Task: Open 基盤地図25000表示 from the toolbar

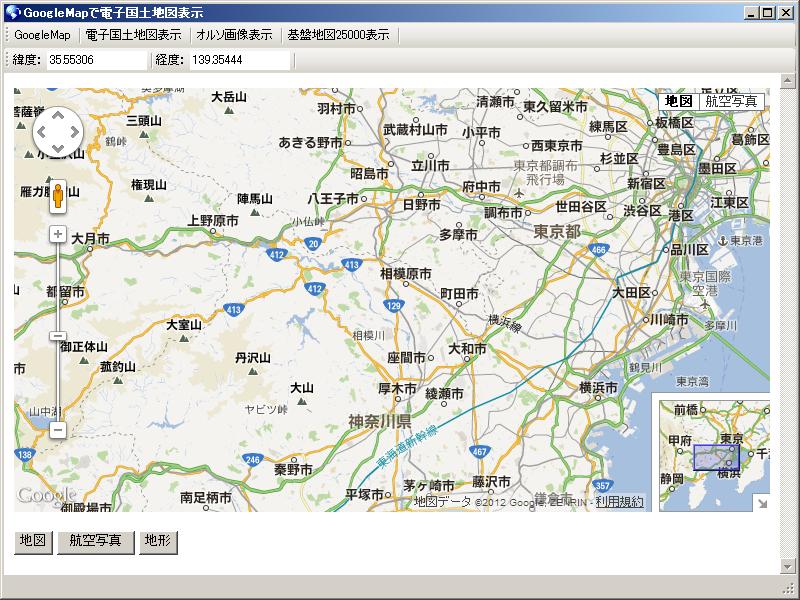Action: pyautogui.click(x=338, y=34)
